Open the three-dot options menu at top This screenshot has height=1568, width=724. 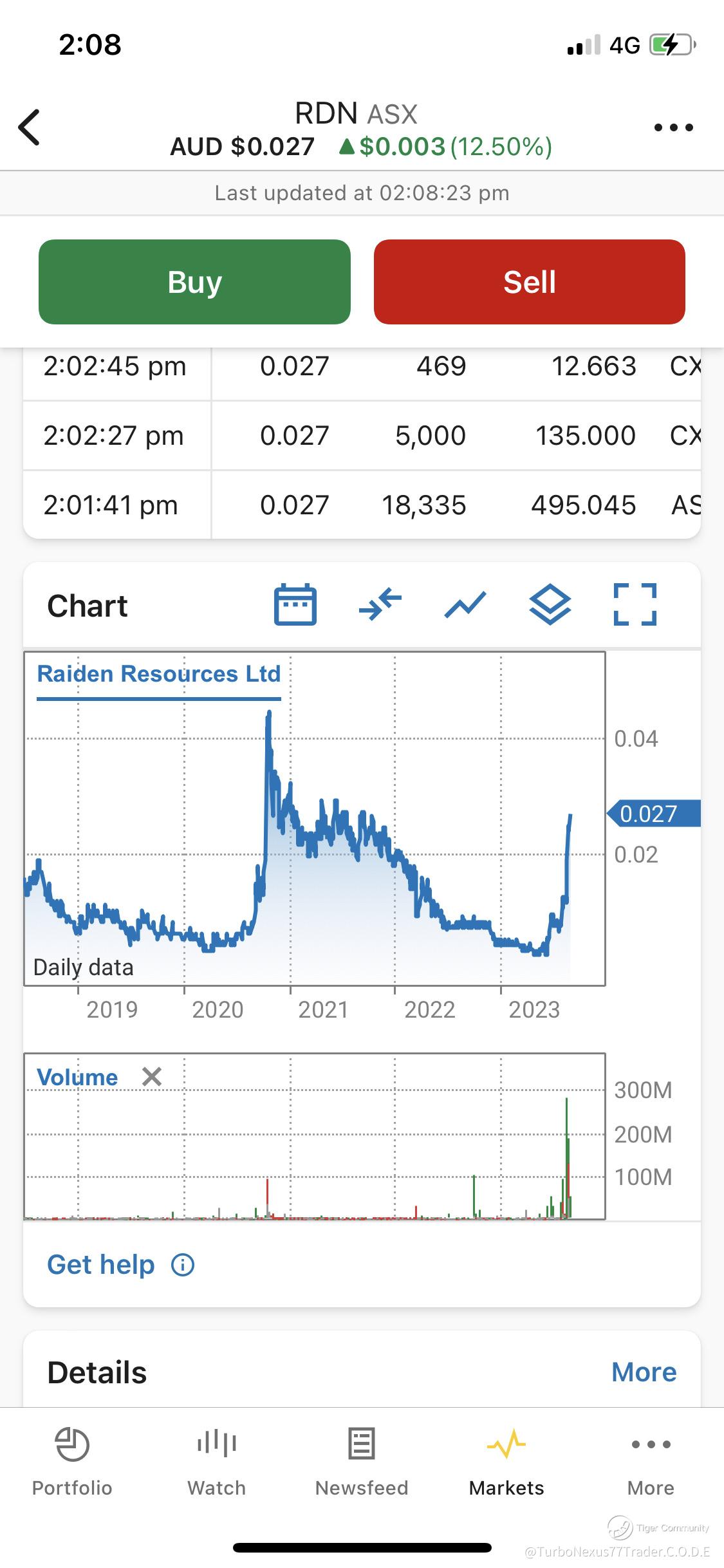tap(673, 127)
